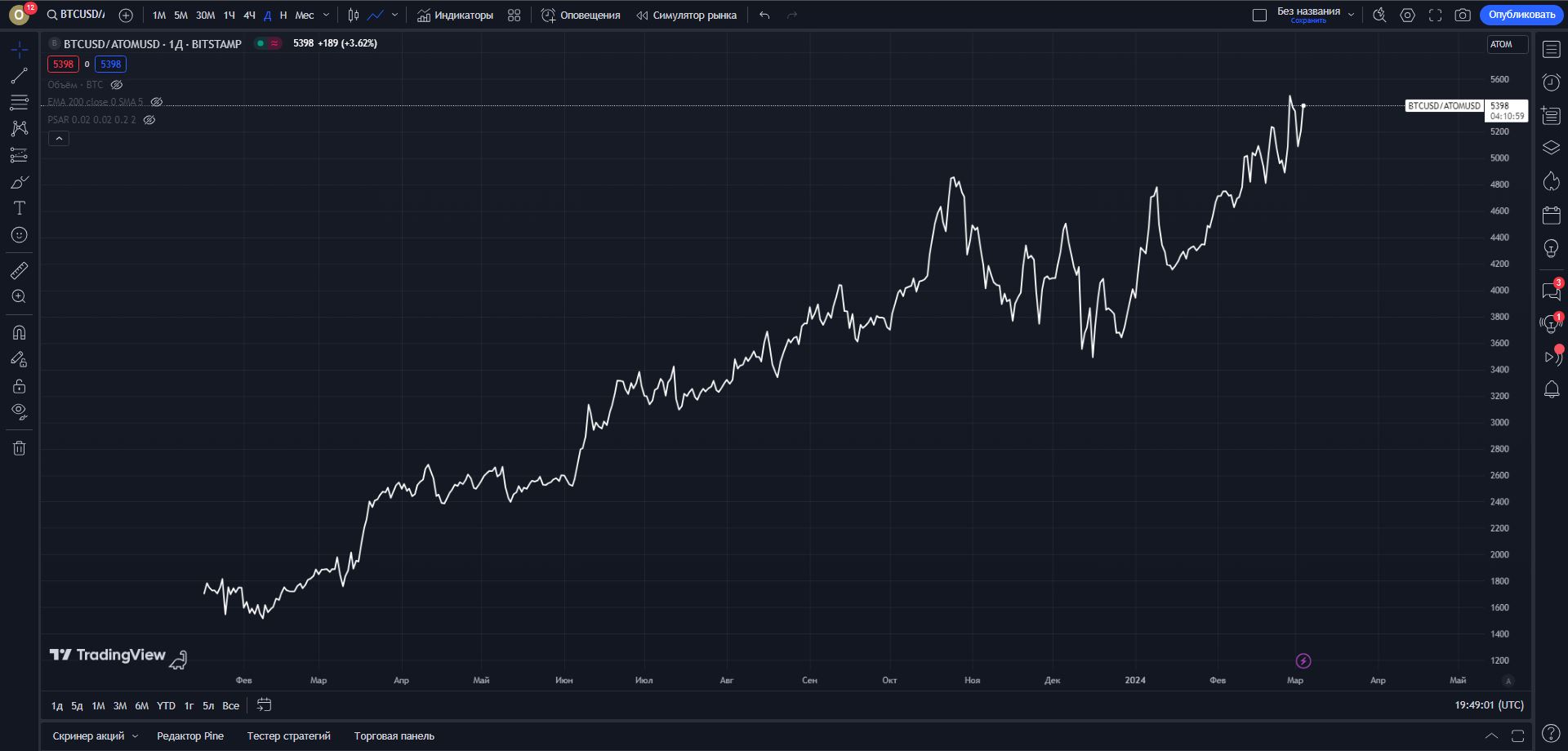Screen dimensions: 1568x751
Task: Toggle visibility of the EMA 200 indicator
Action: coord(157,102)
